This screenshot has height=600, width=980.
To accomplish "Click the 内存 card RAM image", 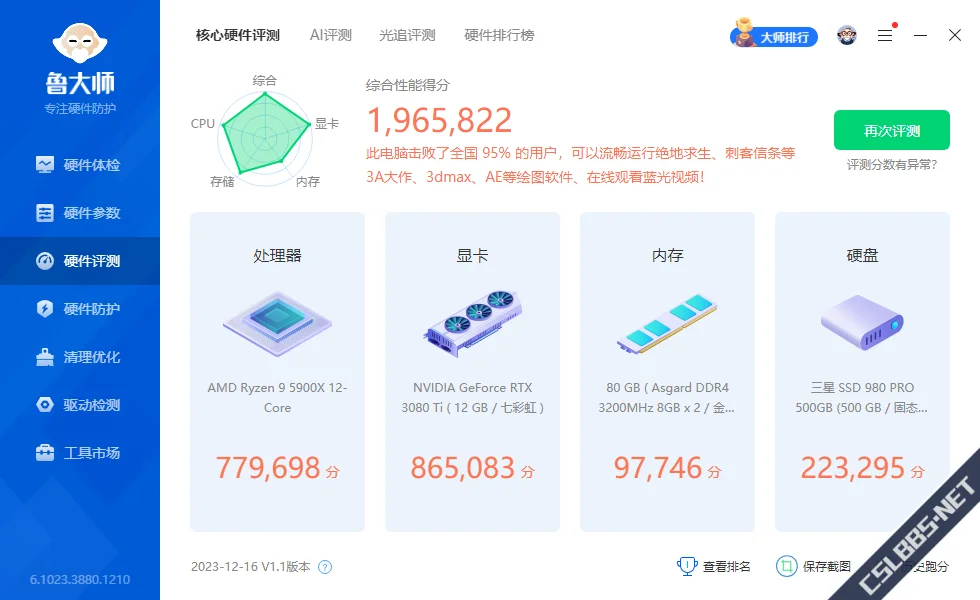I will tap(668, 324).
